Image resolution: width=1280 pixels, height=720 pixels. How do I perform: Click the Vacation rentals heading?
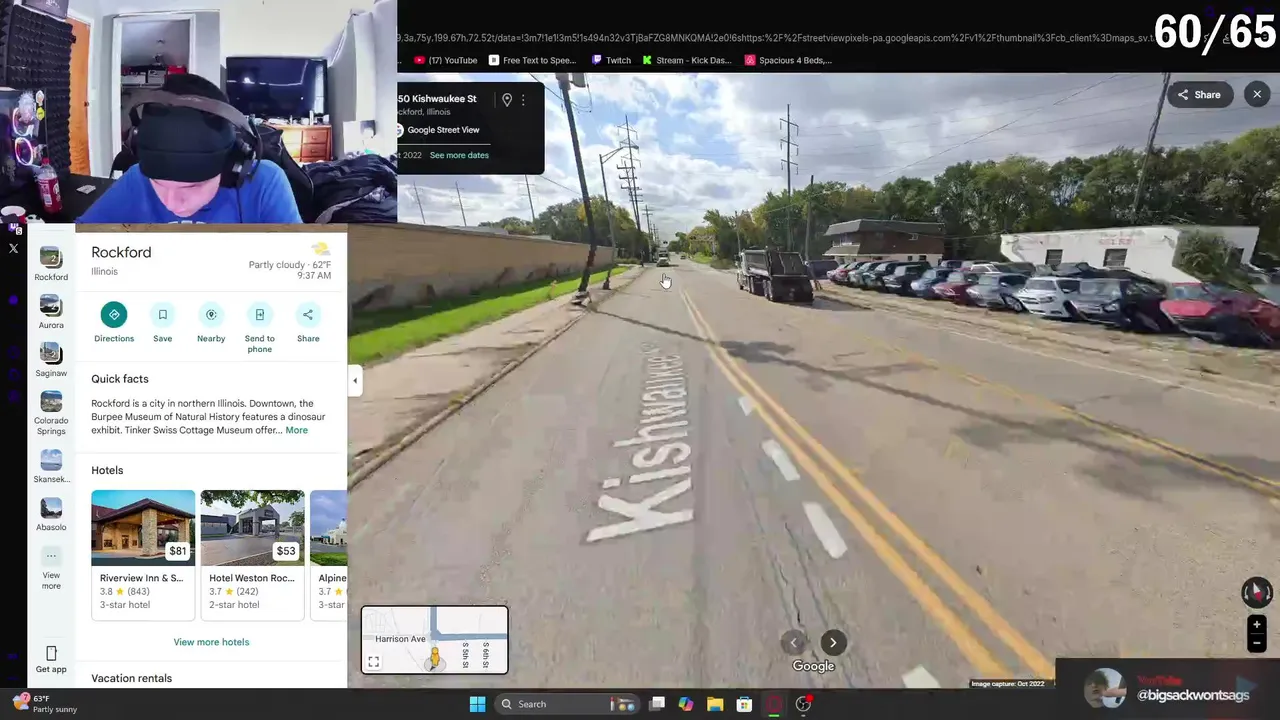[131, 678]
